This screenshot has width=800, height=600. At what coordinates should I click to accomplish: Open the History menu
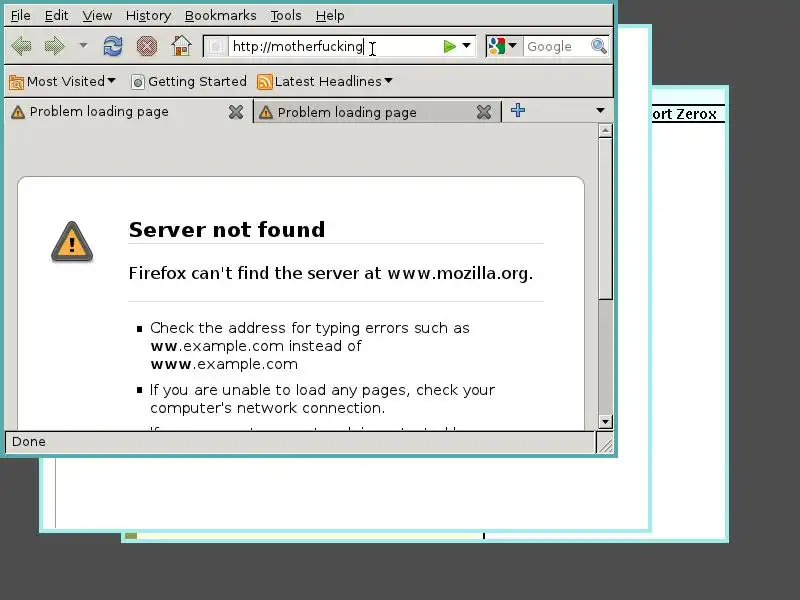click(x=148, y=16)
